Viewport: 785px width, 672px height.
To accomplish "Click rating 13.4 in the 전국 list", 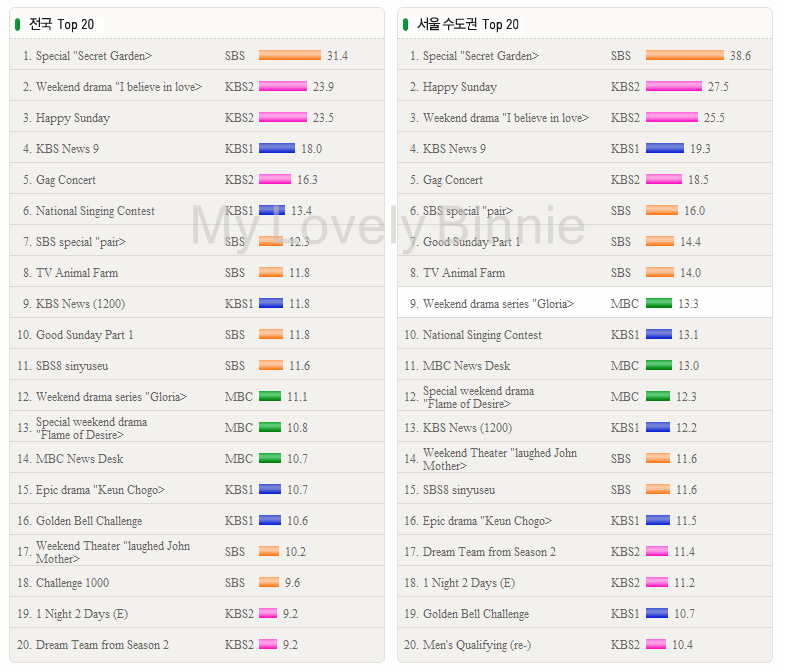I will click(x=301, y=211).
